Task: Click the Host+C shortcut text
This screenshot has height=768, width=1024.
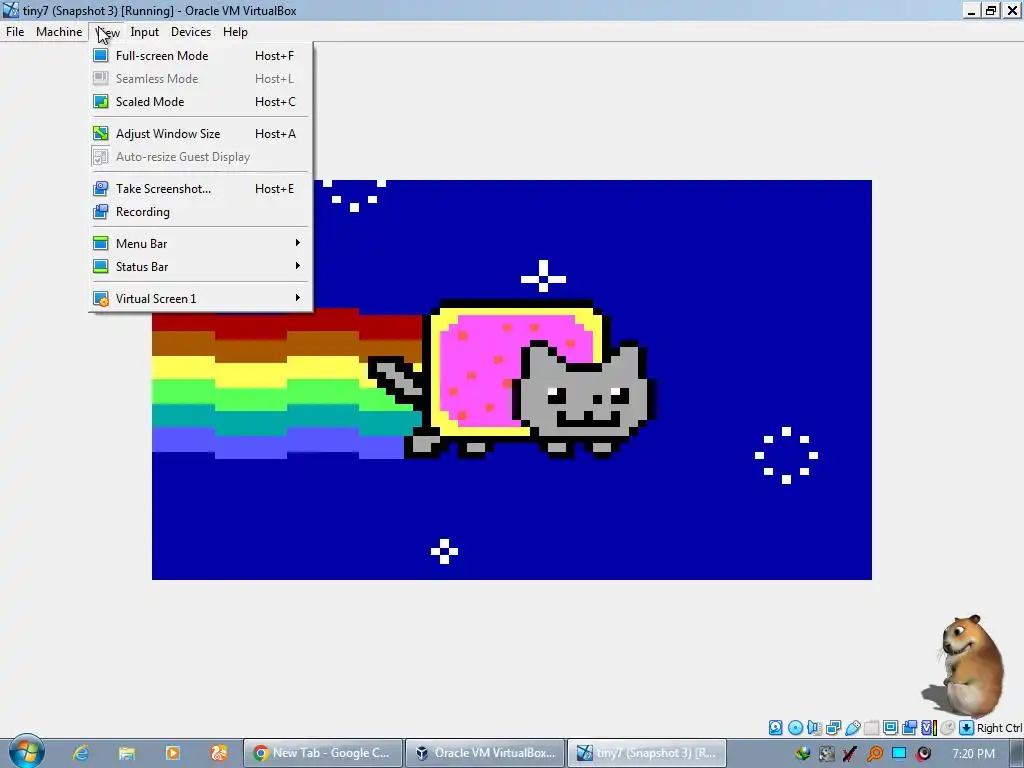Action: (275, 101)
